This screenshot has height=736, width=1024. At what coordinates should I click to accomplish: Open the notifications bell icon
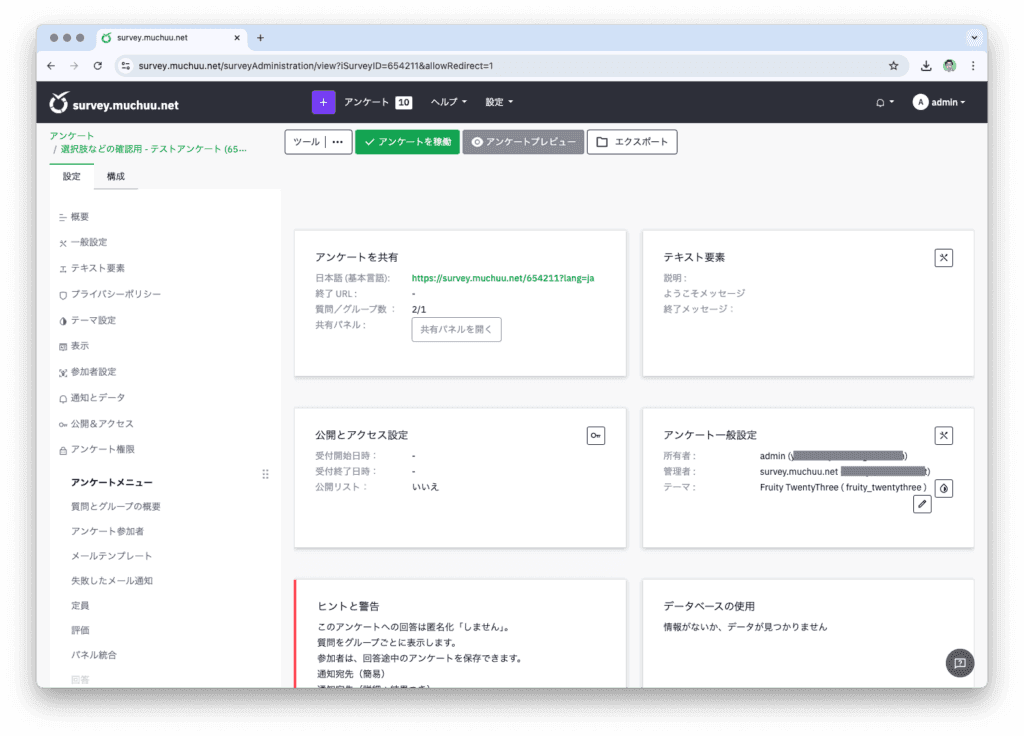click(x=881, y=102)
